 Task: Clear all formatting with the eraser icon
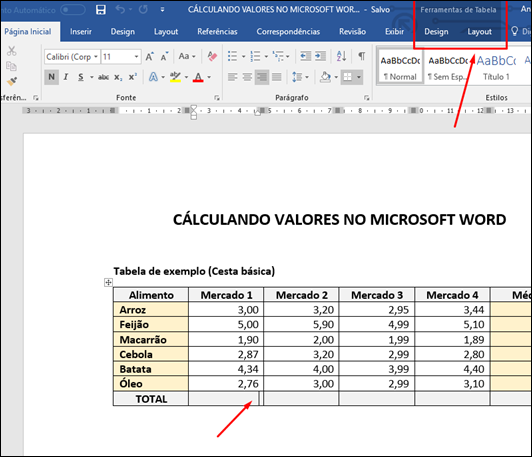coord(212,56)
